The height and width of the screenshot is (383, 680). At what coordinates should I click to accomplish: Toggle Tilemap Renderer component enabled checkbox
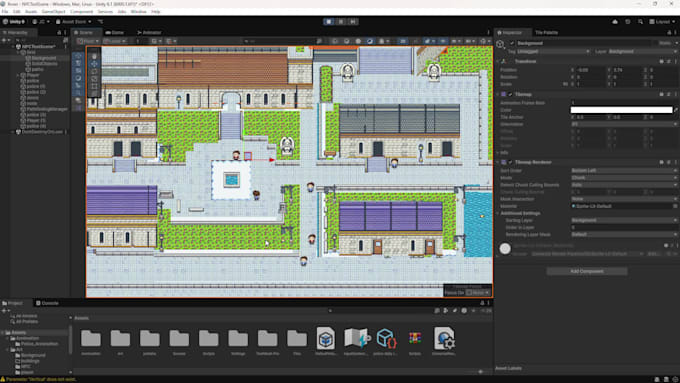pyautogui.click(x=510, y=162)
